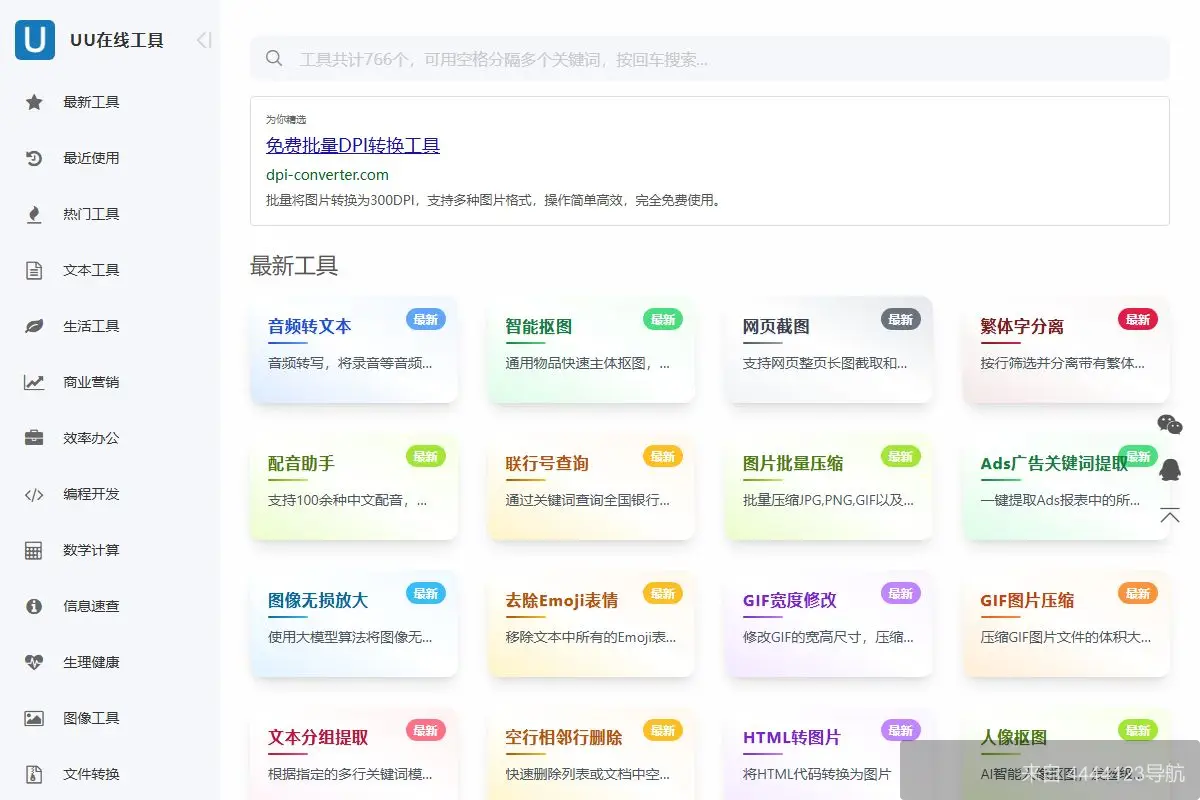This screenshot has width=1200, height=800.
Task: Click the 数学计算 calculator icon
Action: (x=34, y=549)
